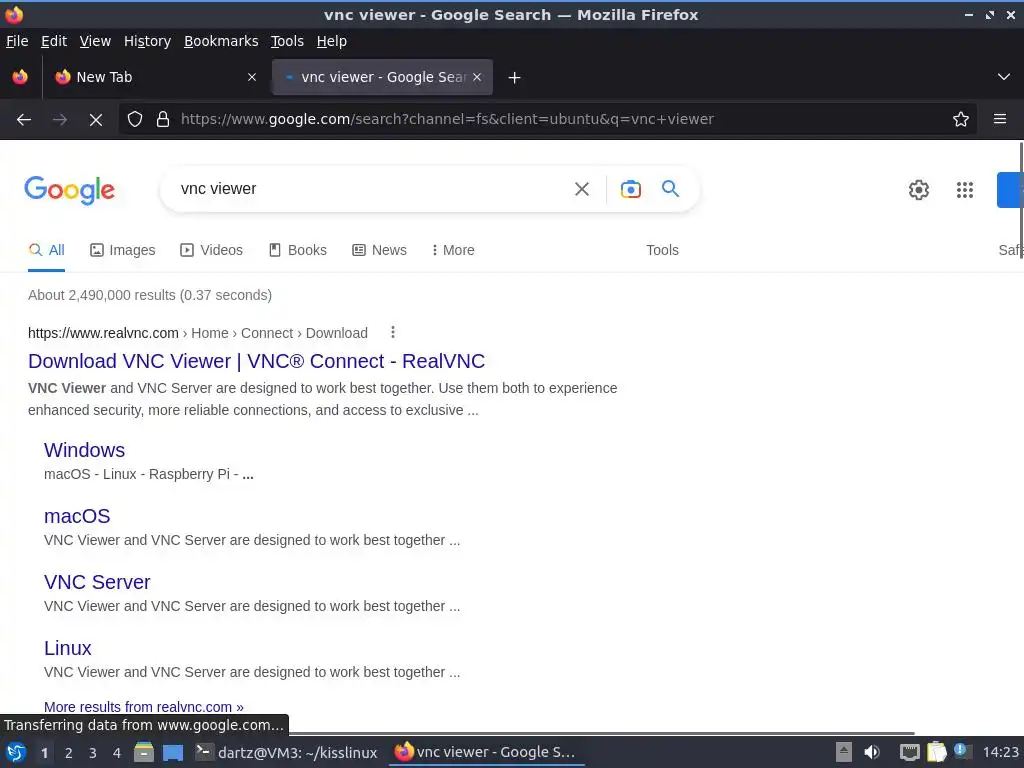
Task: Open the desktop start menu icon
Action: click(16, 752)
